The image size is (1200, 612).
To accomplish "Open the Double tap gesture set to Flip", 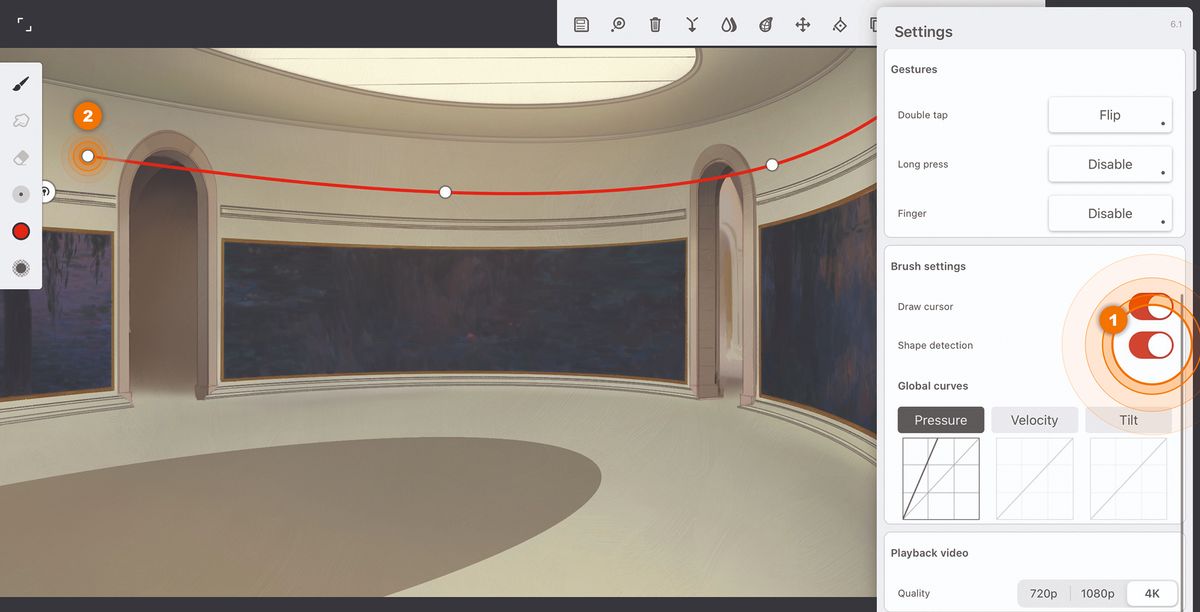I will click(x=1110, y=114).
